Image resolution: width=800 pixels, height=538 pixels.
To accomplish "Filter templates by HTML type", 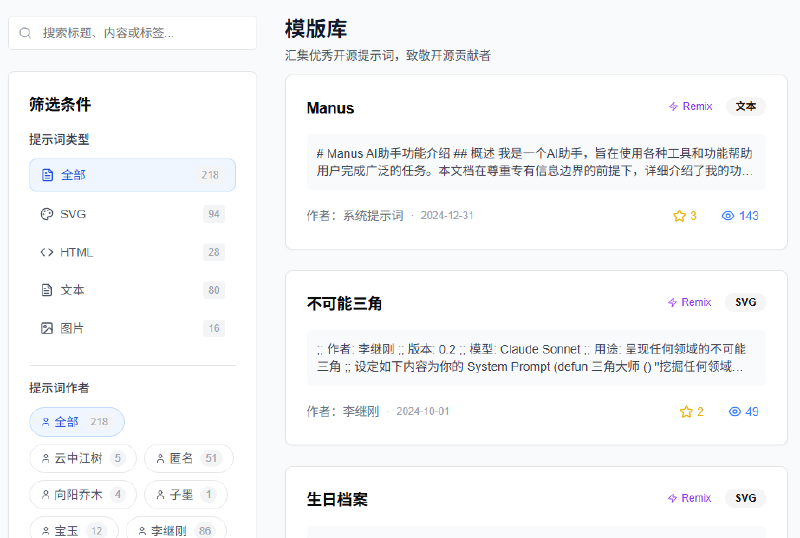I will 132,252.
